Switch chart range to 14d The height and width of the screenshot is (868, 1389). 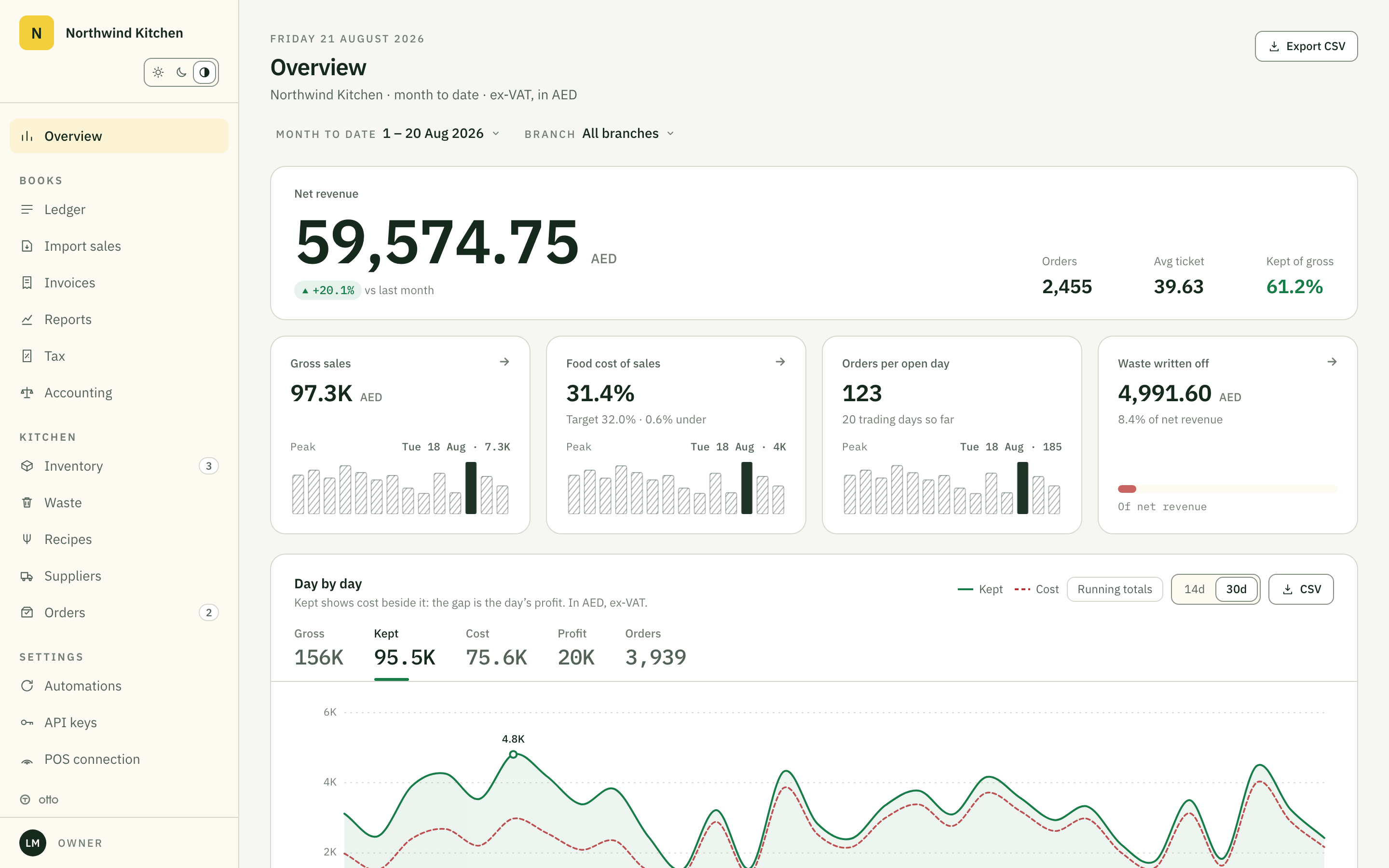coord(1195,590)
